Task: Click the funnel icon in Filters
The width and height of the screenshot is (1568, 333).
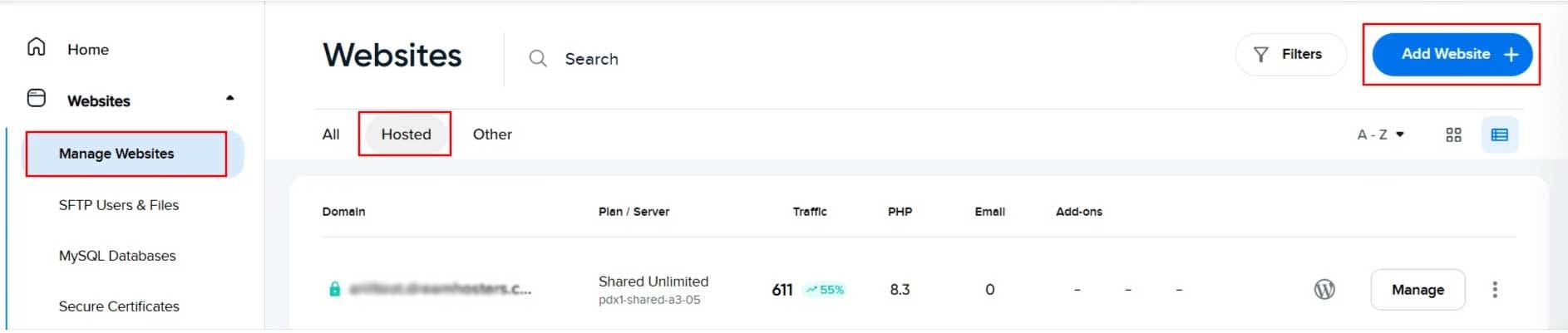Action: click(x=1261, y=54)
